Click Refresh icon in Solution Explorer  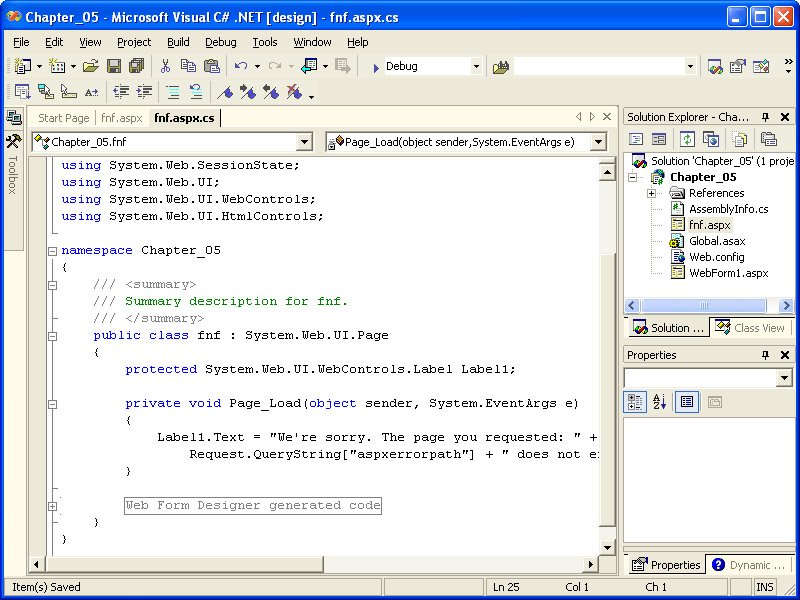pyautogui.click(x=688, y=139)
